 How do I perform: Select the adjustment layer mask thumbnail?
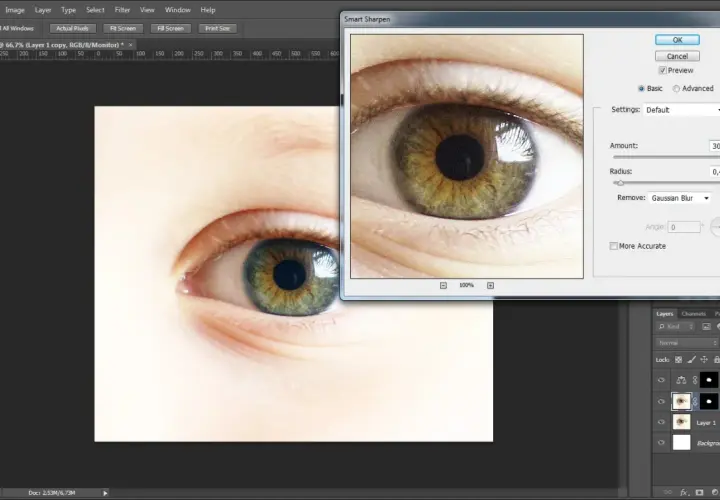709,380
